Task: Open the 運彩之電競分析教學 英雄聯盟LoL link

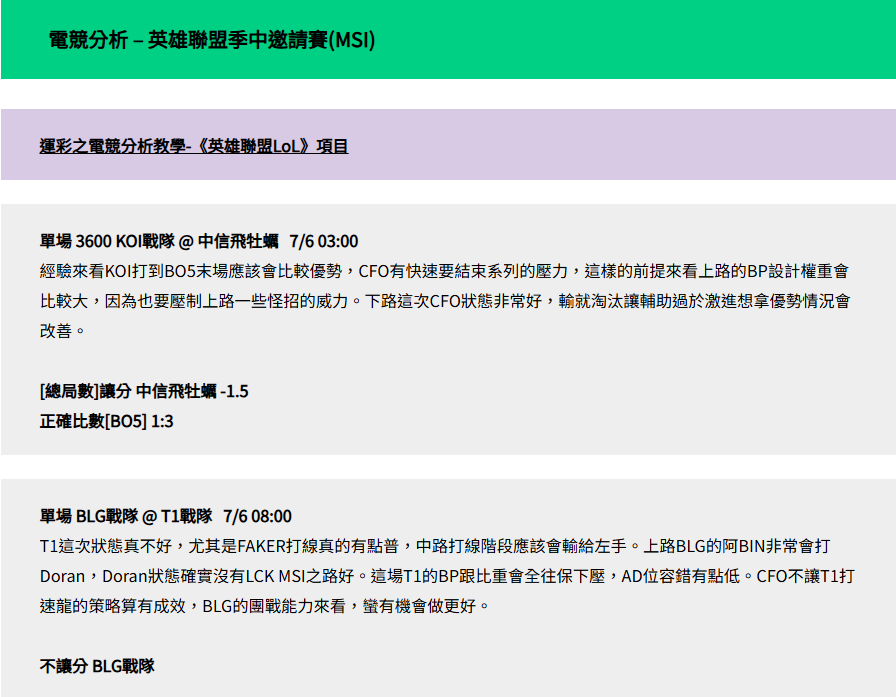Action: 194,146
